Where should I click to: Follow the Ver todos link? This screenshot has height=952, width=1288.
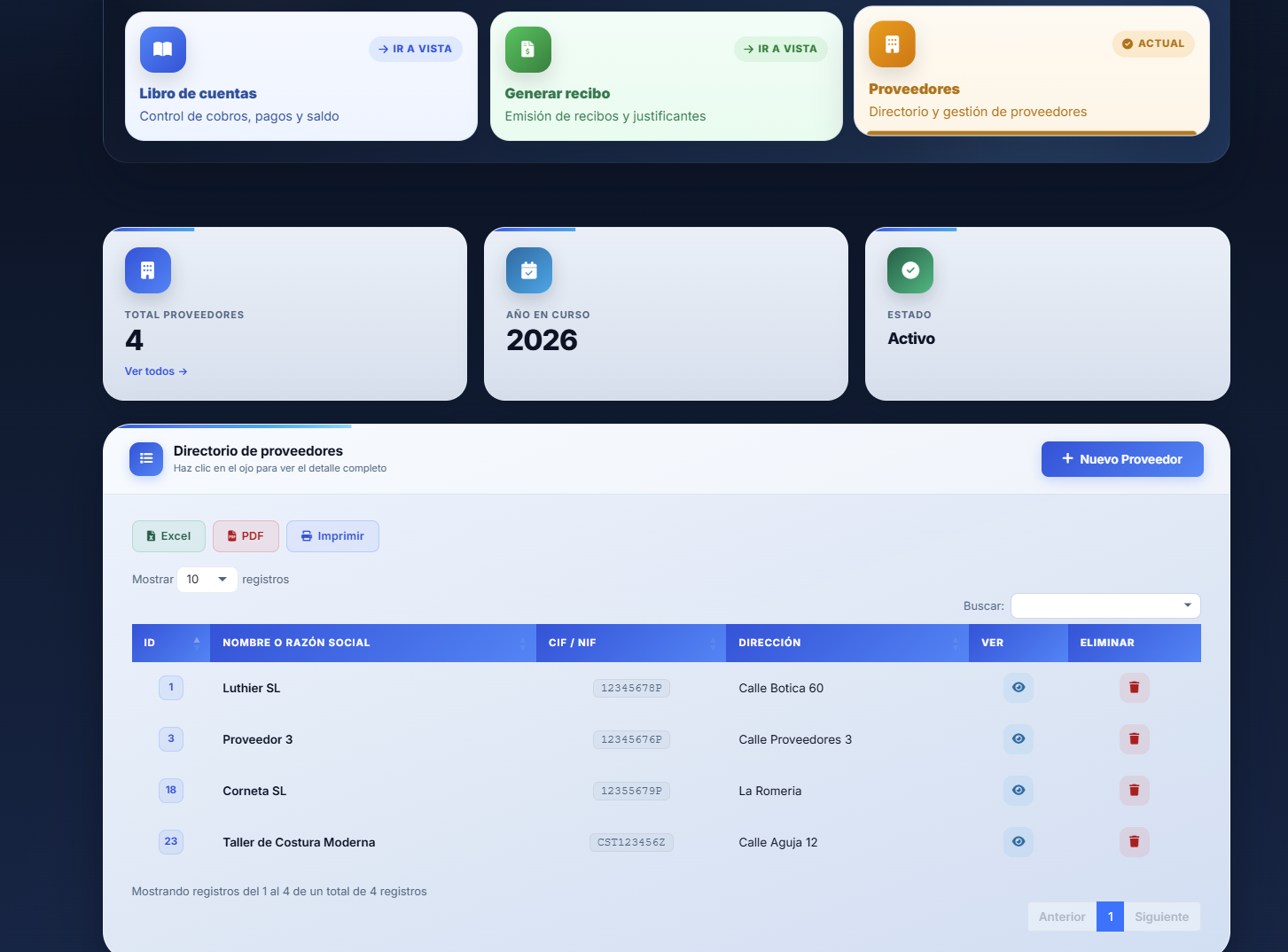tap(156, 371)
